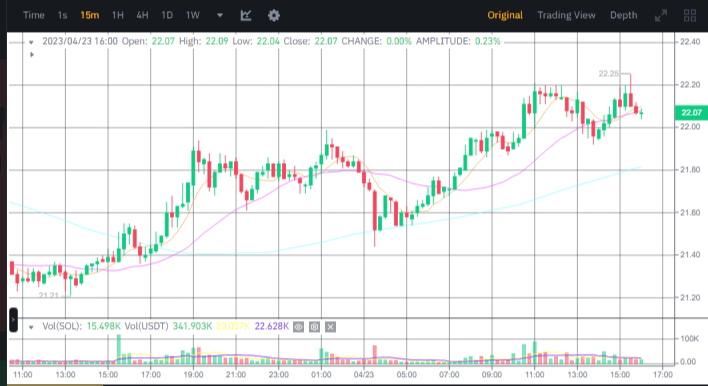The height and width of the screenshot is (386, 708).
Task: Select the 1s interval
Action: [x=62, y=15]
